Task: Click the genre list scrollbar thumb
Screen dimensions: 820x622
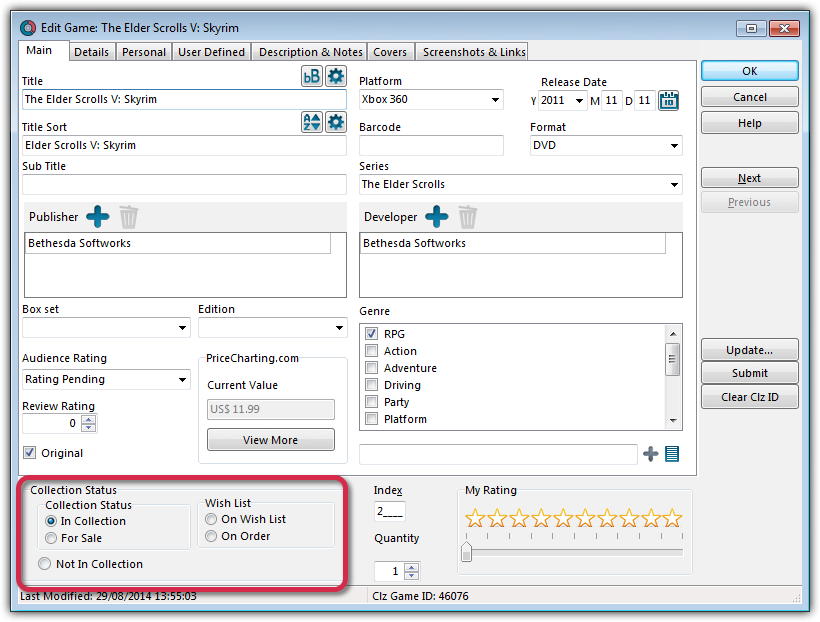Action: pos(673,359)
